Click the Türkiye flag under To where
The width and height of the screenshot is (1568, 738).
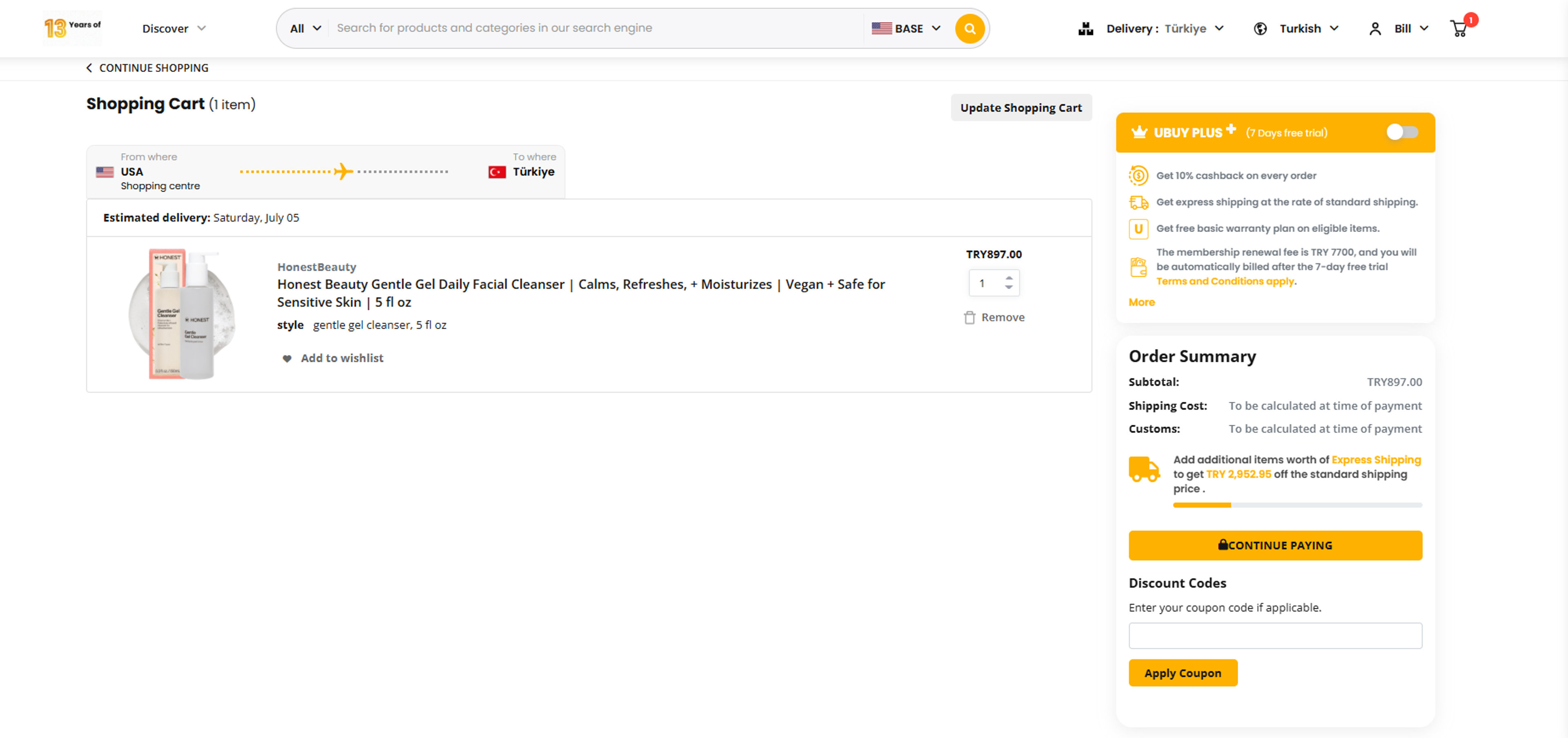(x=497, y=172)
